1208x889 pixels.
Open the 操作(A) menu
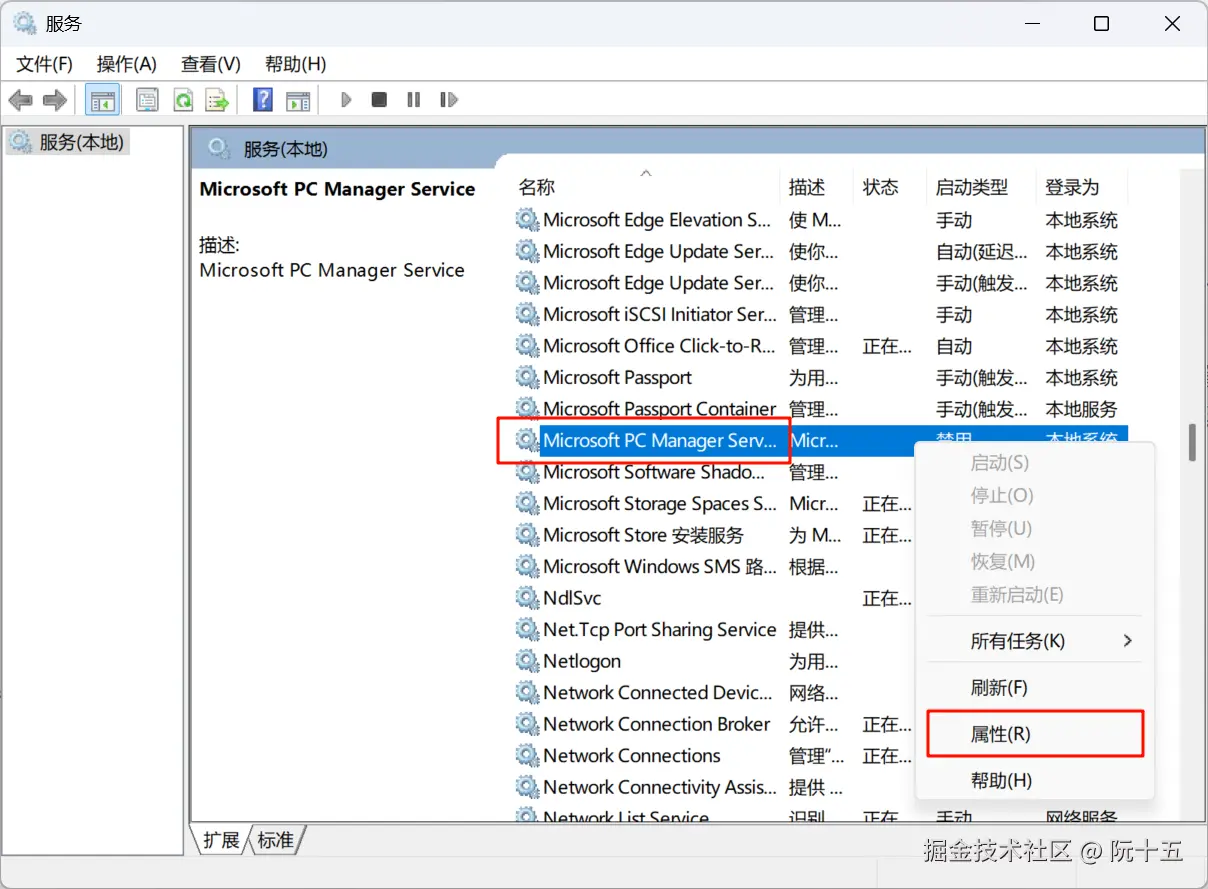point(127,64)
